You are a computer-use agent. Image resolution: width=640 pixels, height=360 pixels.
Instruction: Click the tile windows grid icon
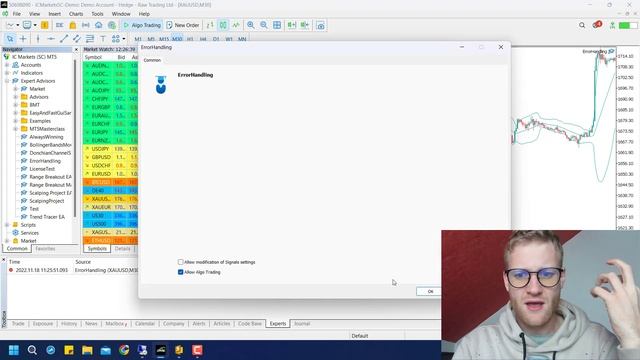(x=277, y=25)
